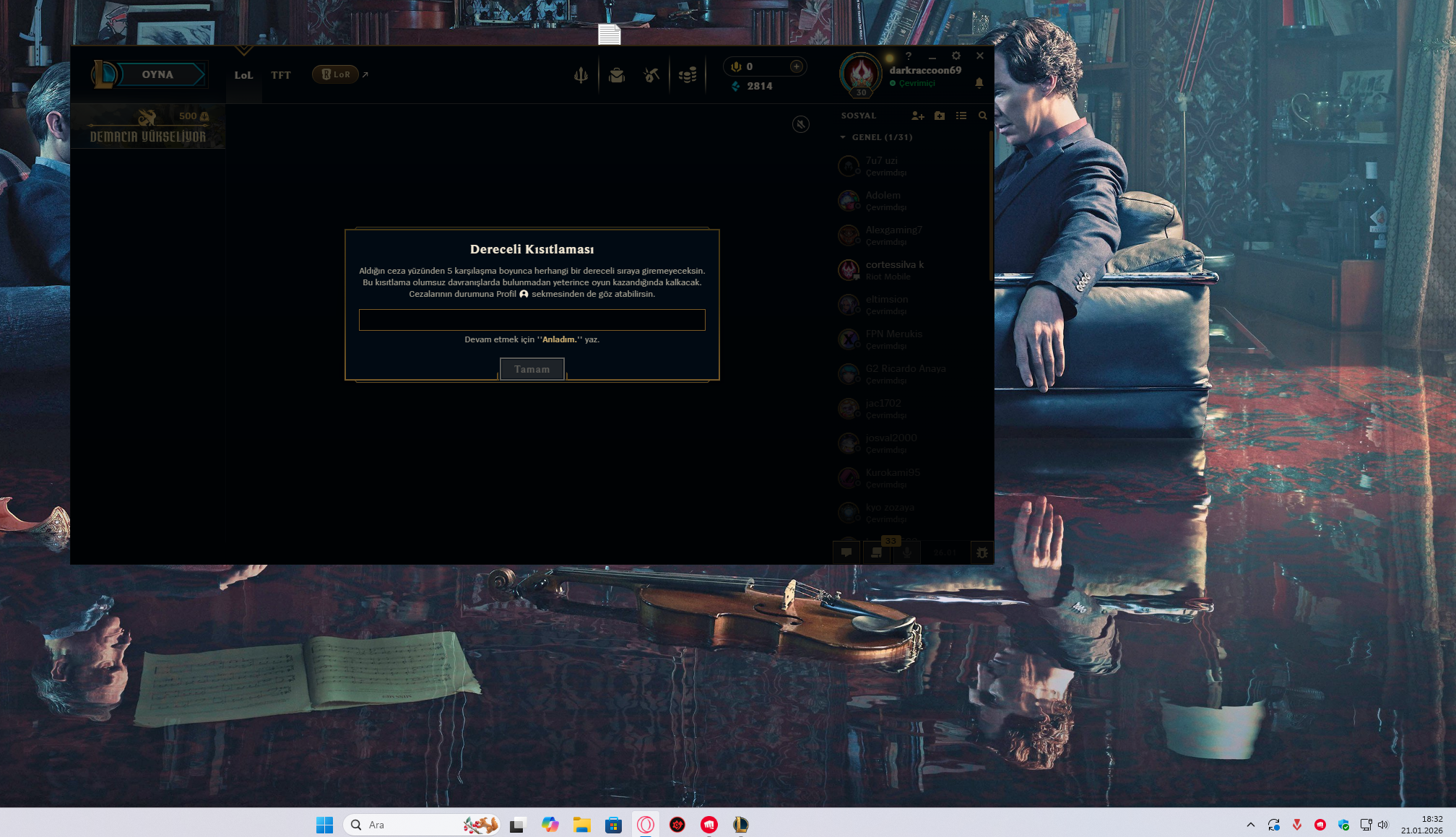
Task: Click the Demacia Yükseliyor banner
Action: [148, 126]
